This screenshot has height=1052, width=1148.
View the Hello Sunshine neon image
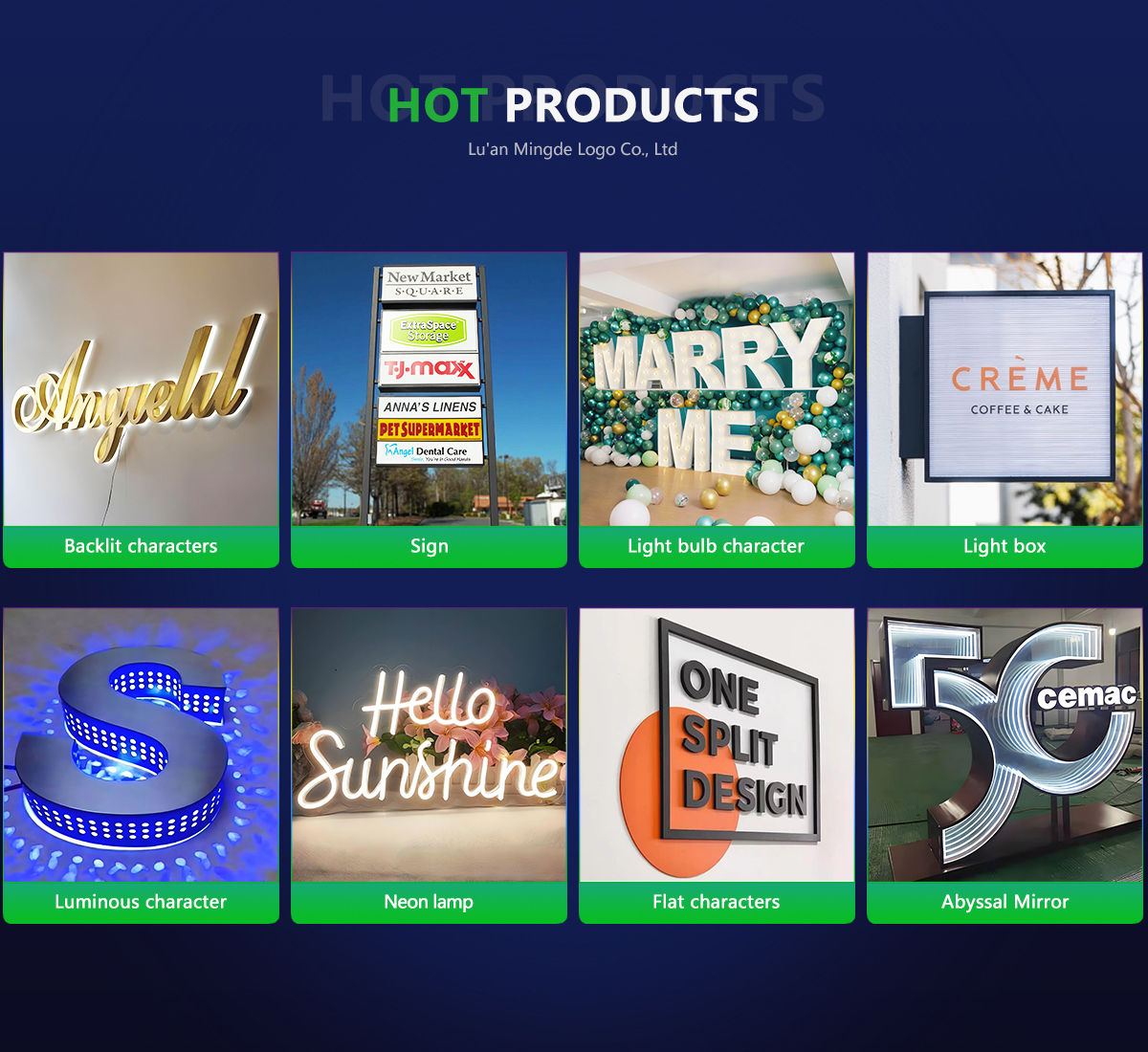tap(429, 745)
